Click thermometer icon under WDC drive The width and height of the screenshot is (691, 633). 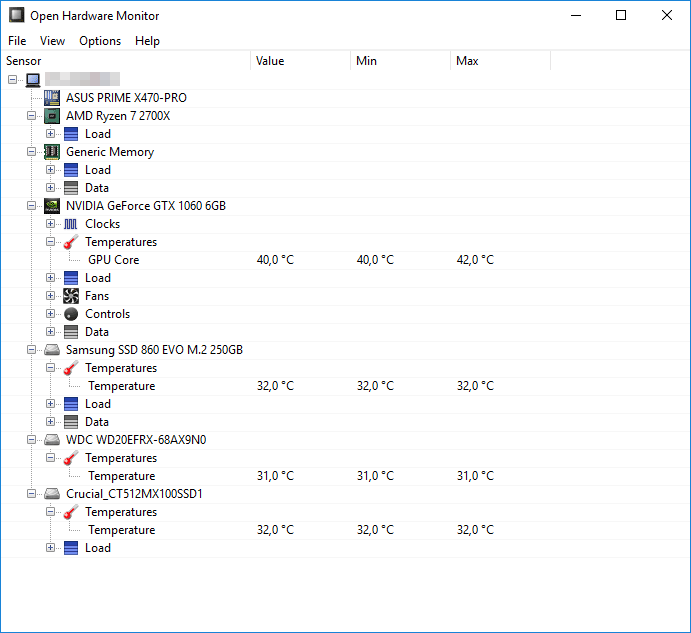click(71, 458)
